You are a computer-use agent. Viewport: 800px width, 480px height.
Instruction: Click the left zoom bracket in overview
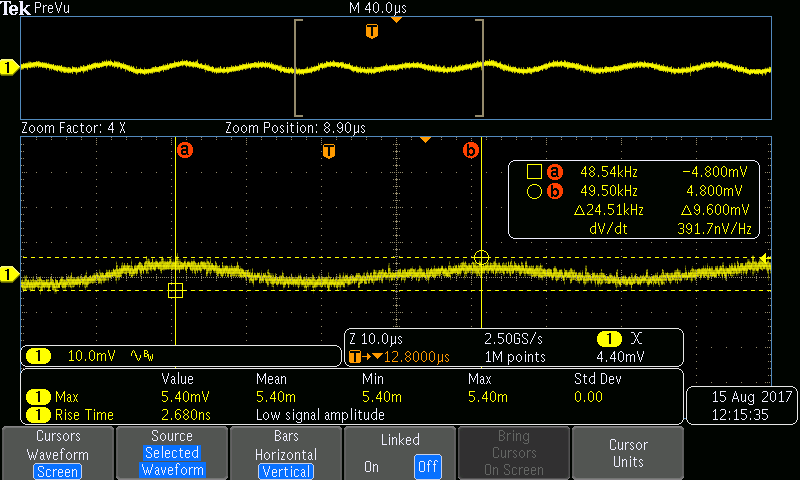(298, 68)
